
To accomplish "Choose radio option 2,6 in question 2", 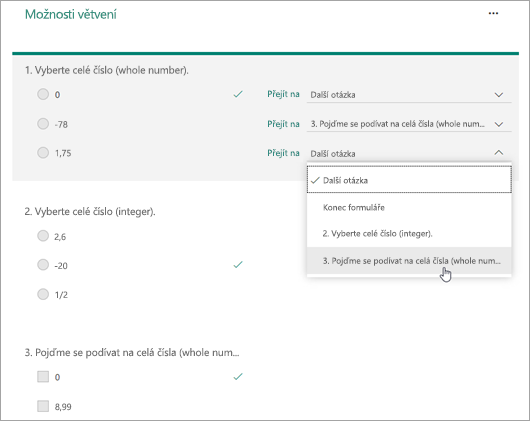I will coord(43,236).
